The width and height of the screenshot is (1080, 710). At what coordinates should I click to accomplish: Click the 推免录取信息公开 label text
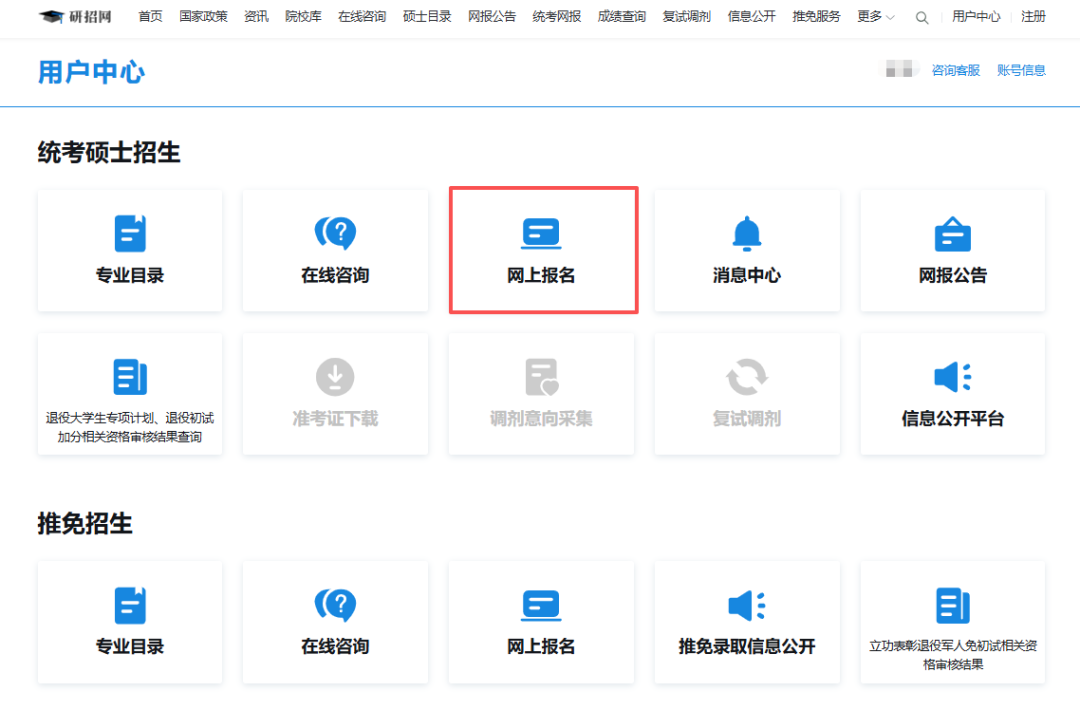click(x=747, y=647)
